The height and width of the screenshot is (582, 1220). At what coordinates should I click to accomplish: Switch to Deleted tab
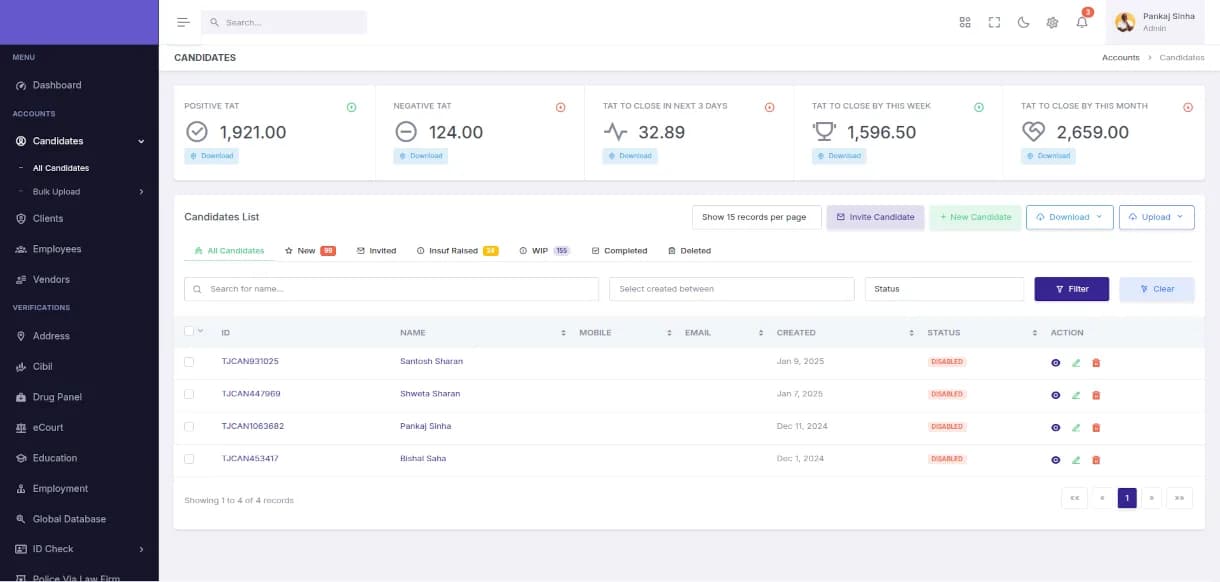689,251
